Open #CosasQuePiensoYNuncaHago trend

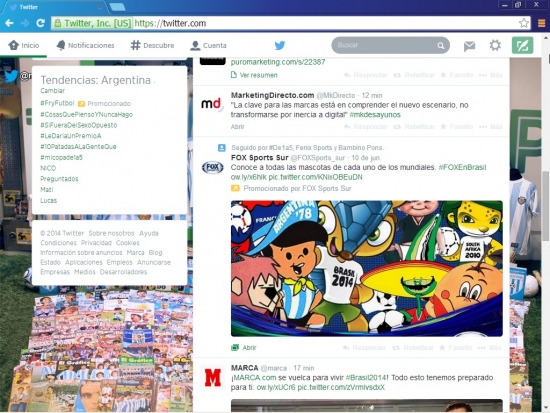86,114
